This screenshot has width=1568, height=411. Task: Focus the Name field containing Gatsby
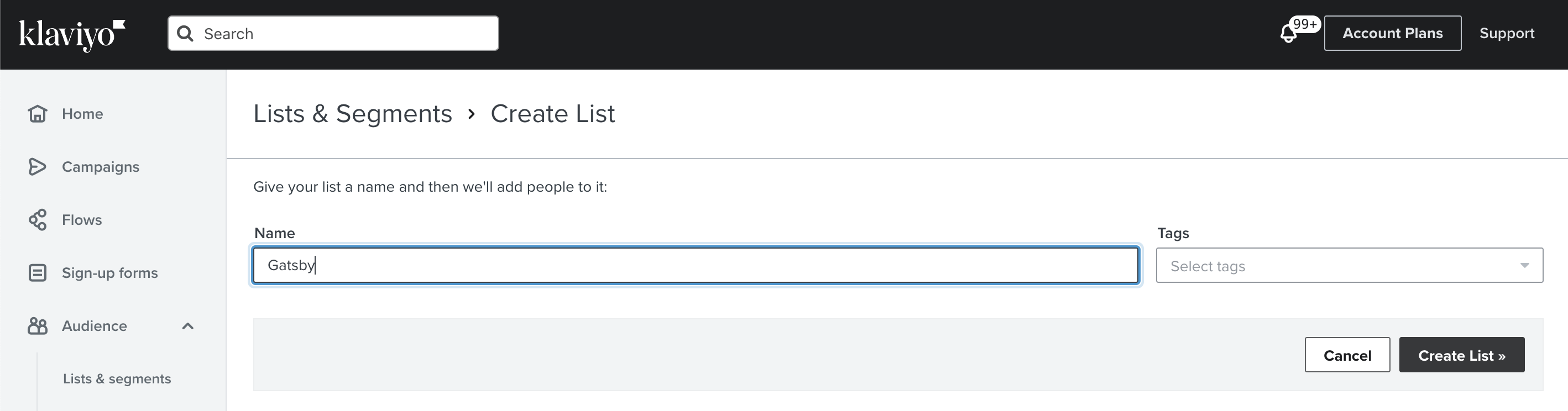(x=696, y=265)
